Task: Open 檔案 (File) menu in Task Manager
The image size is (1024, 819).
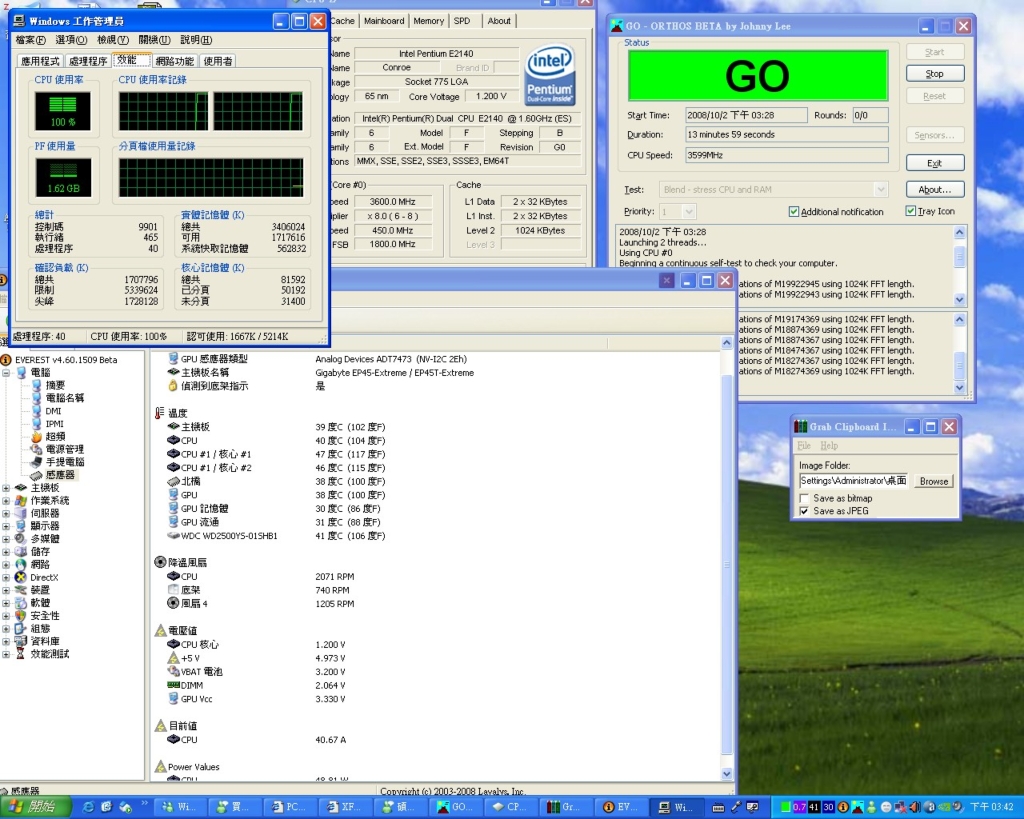Action: point(31,40)
